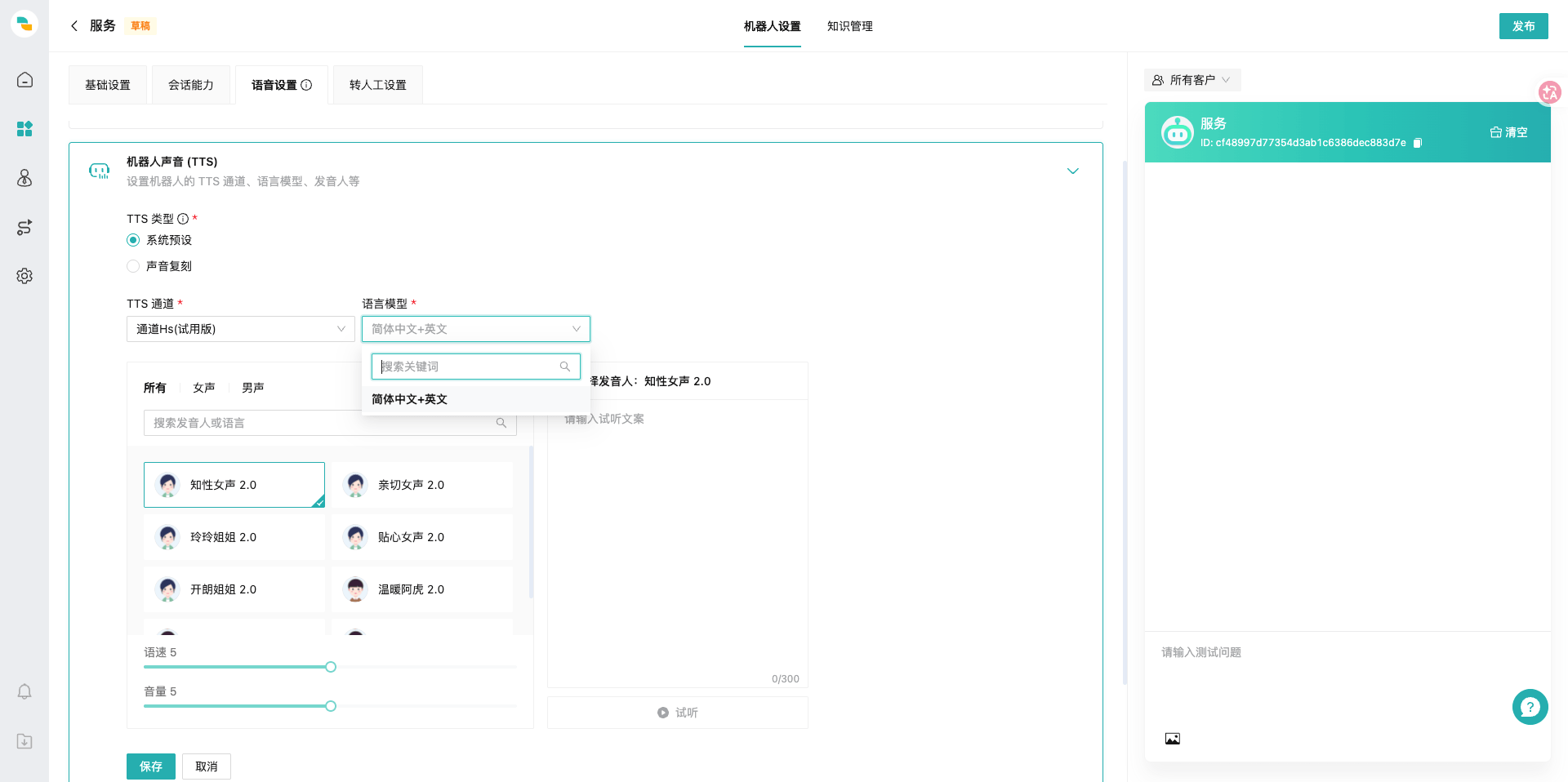Click the back arrow next to 服务
This screenshot has width=1568, height=782.
[x=74, y=26]
